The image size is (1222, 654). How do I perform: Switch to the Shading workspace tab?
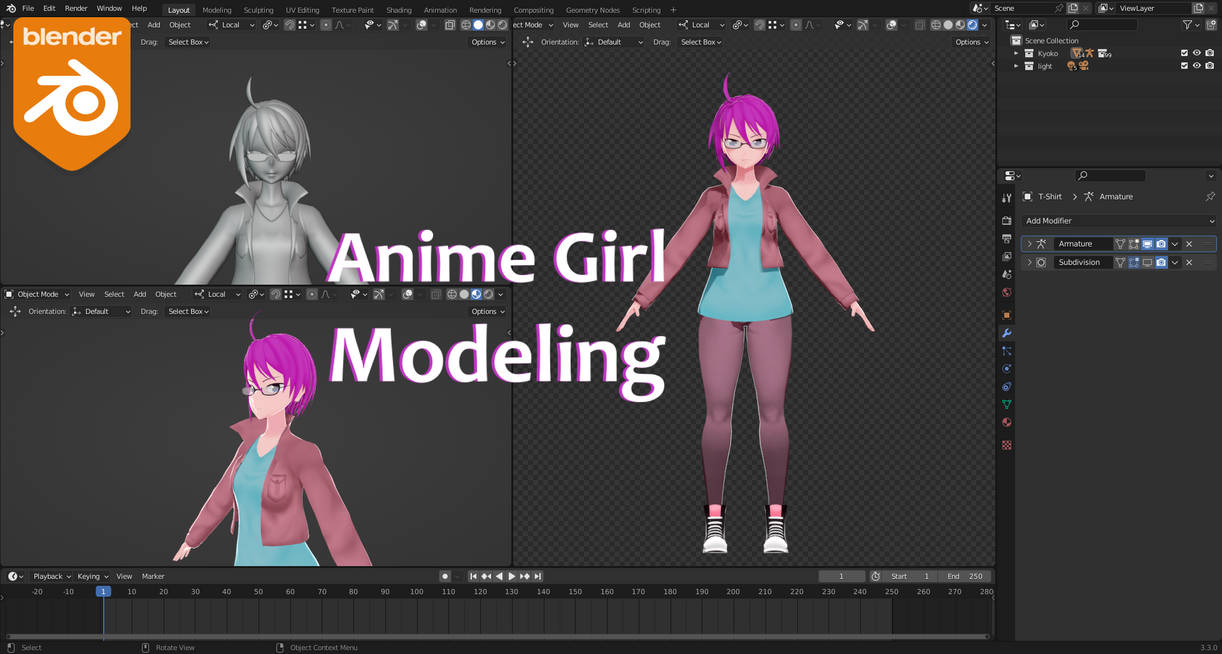[x=399, y=10]
